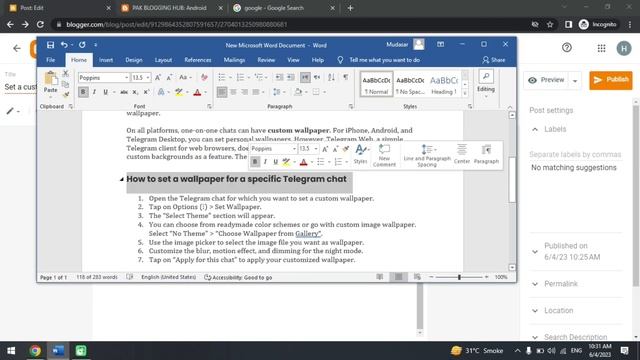The height and width of the screenshot is (360, 640).
Task: Decrease paragraph indent in ribbon
Action: coord(279,77)
